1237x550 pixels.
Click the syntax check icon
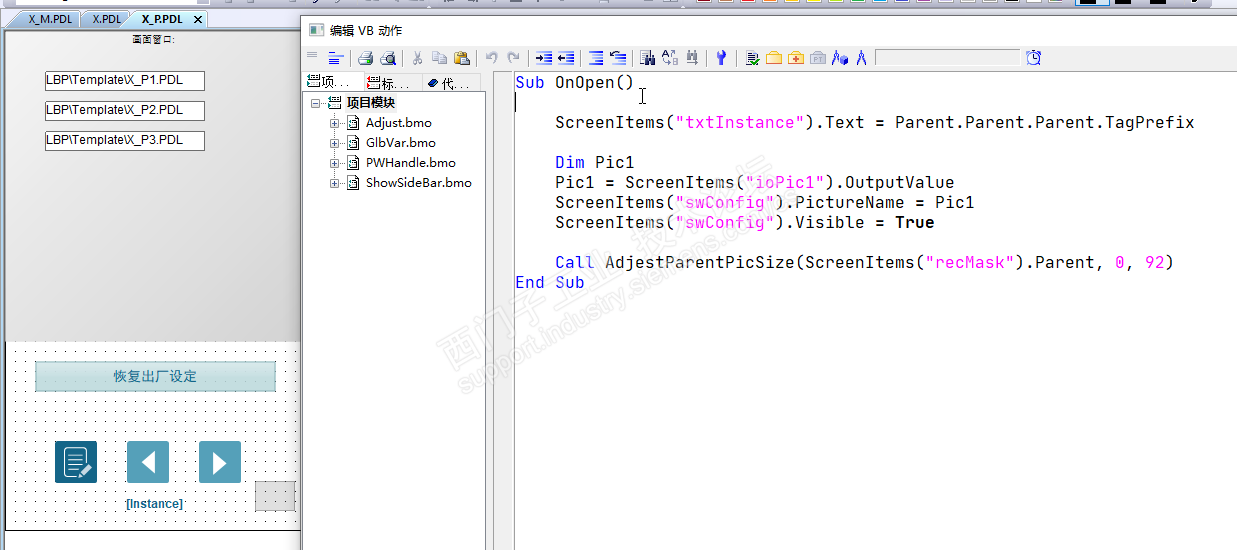[752, 58]
